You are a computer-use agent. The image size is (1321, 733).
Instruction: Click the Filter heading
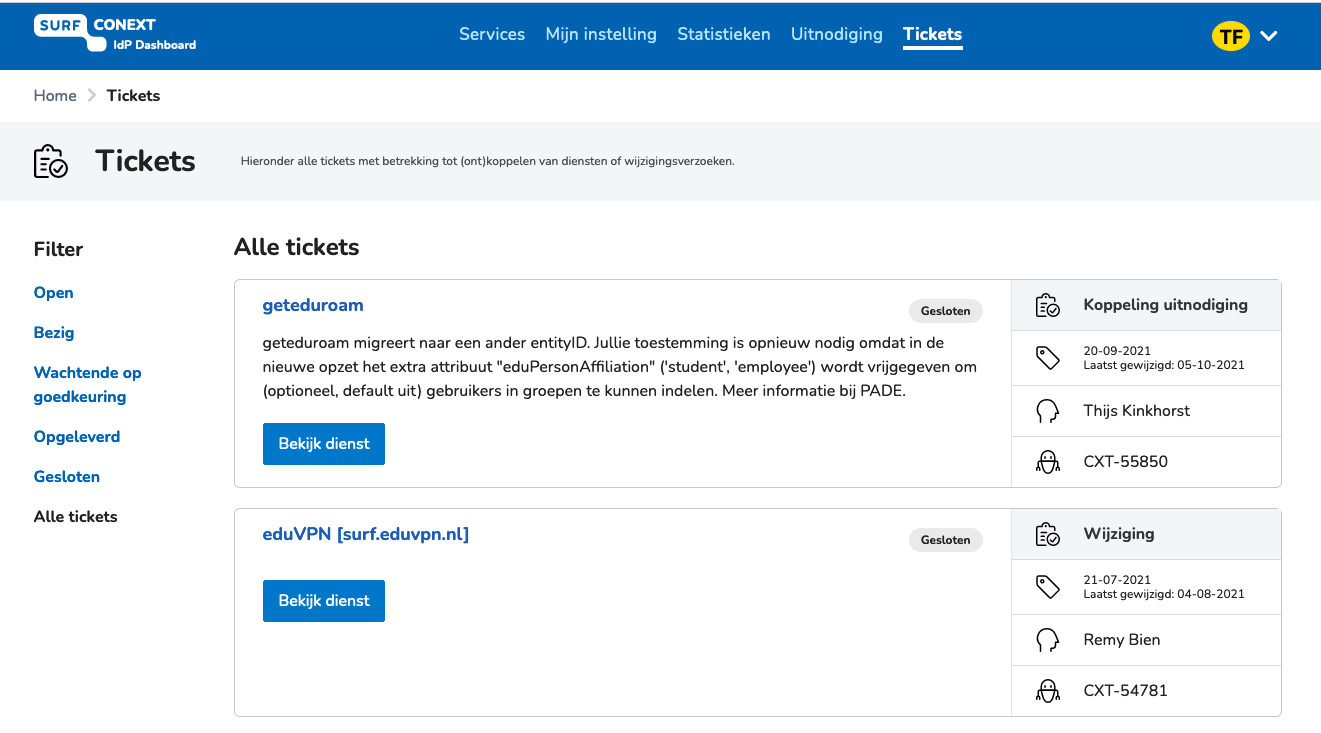[x=58, y=250]
